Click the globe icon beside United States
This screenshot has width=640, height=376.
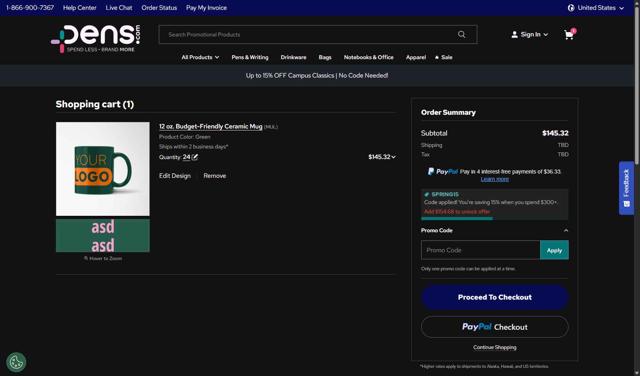(x=571, y=8)
